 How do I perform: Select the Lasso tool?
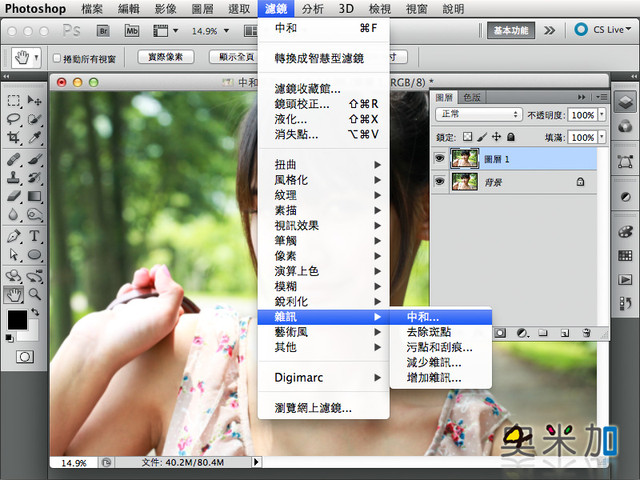click(x=13, y=119)
